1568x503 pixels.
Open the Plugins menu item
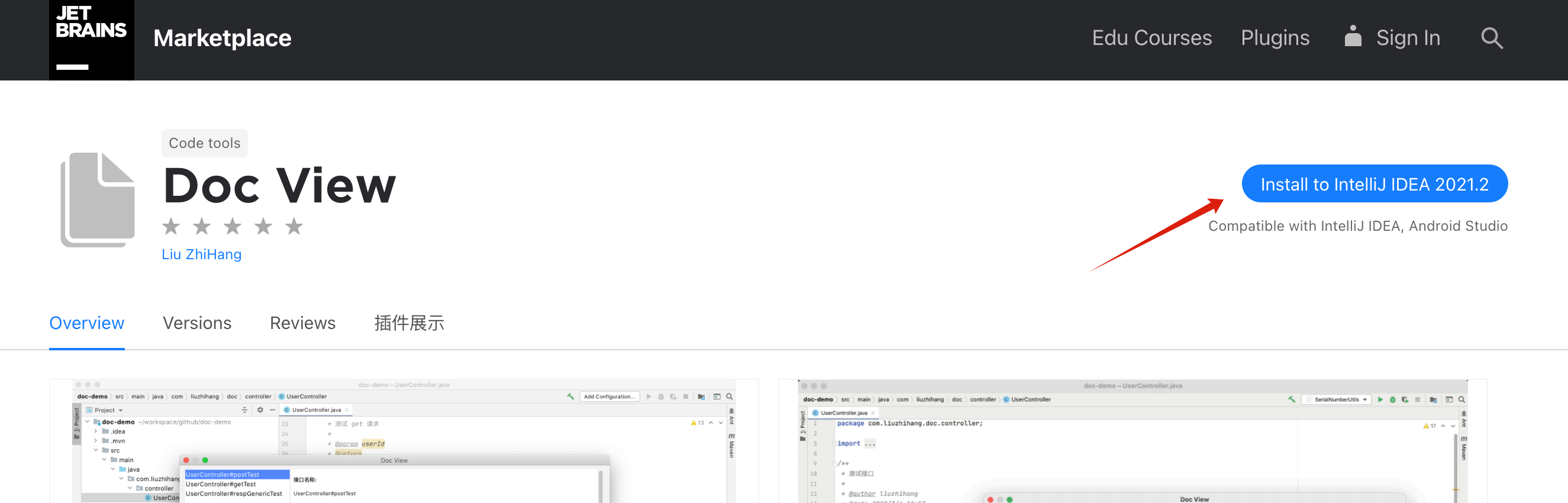click(1275, 38)
